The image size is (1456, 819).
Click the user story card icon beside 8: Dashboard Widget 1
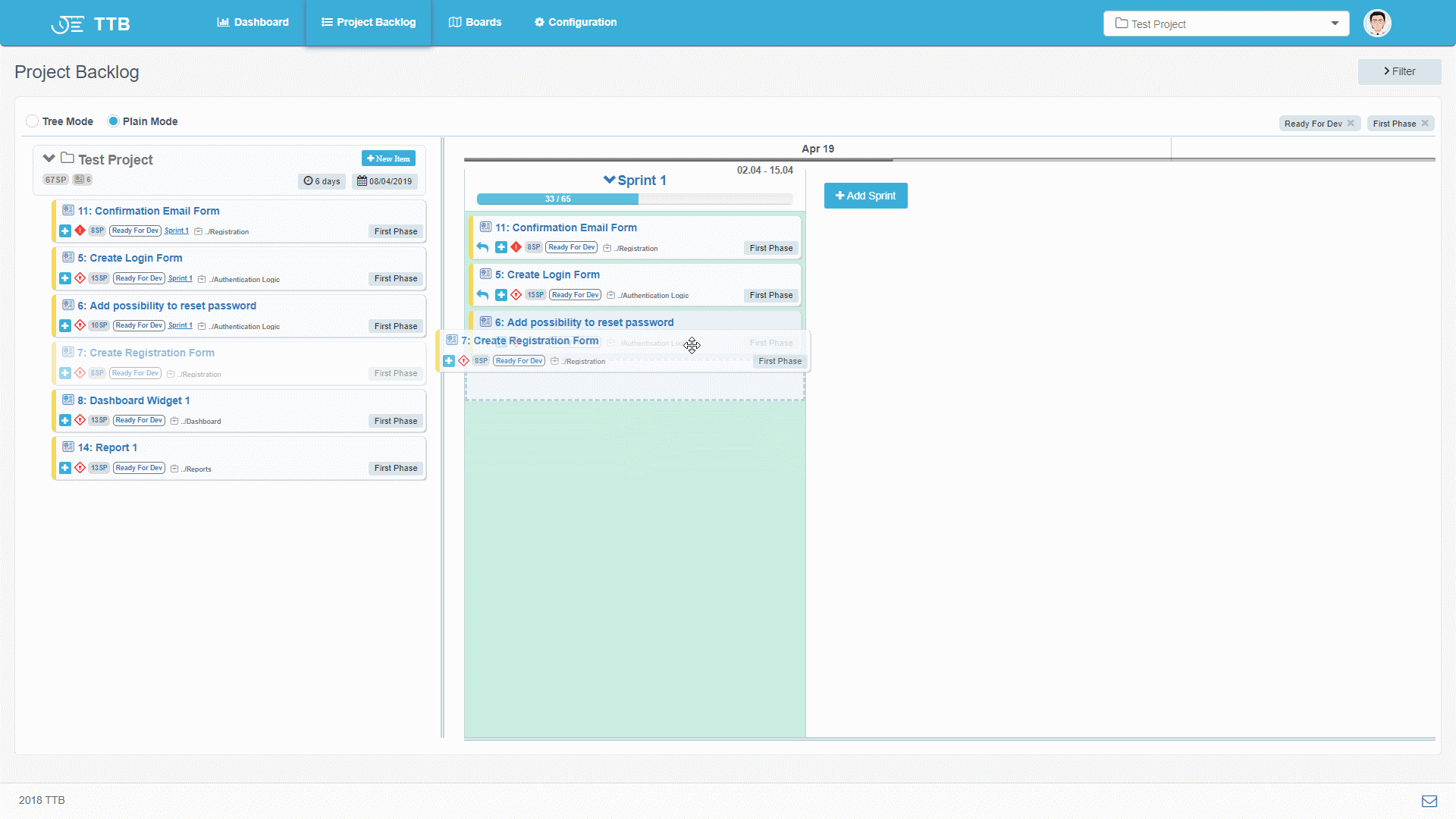(68, 400)
